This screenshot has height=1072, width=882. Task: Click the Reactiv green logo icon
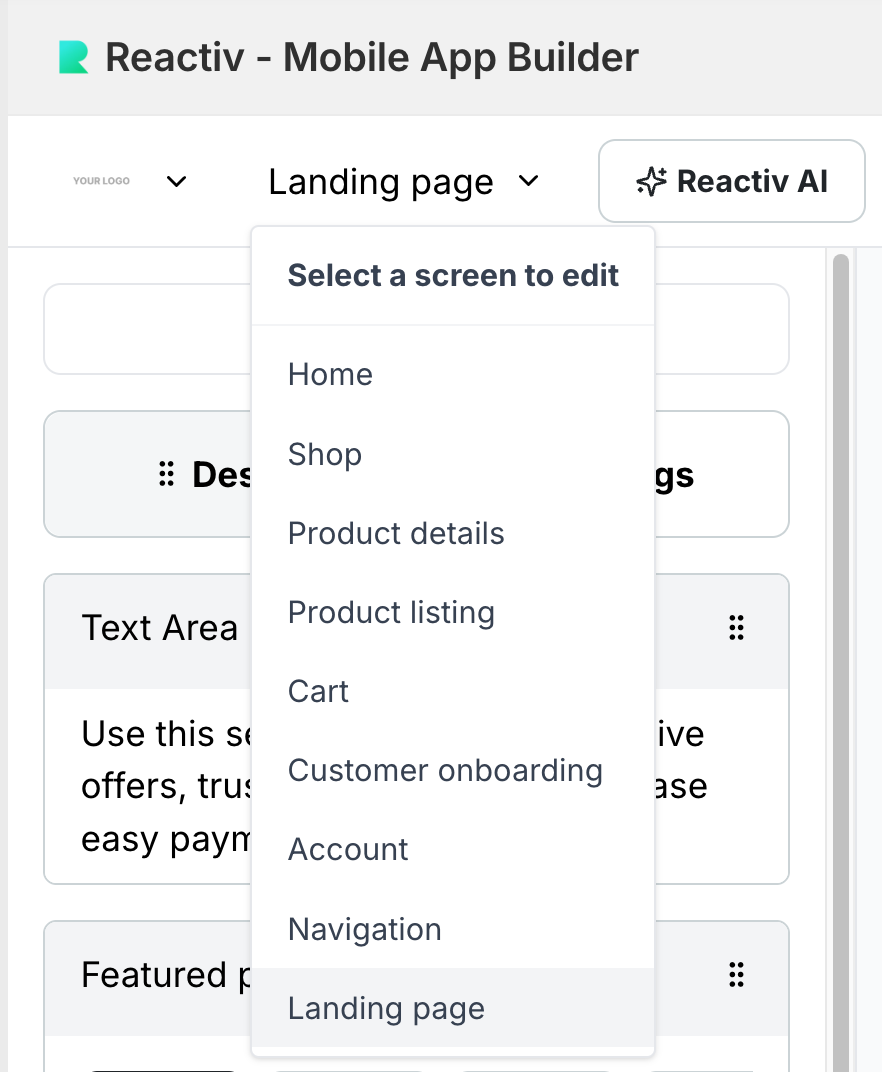pyautogui.click(x=74, y=58)
